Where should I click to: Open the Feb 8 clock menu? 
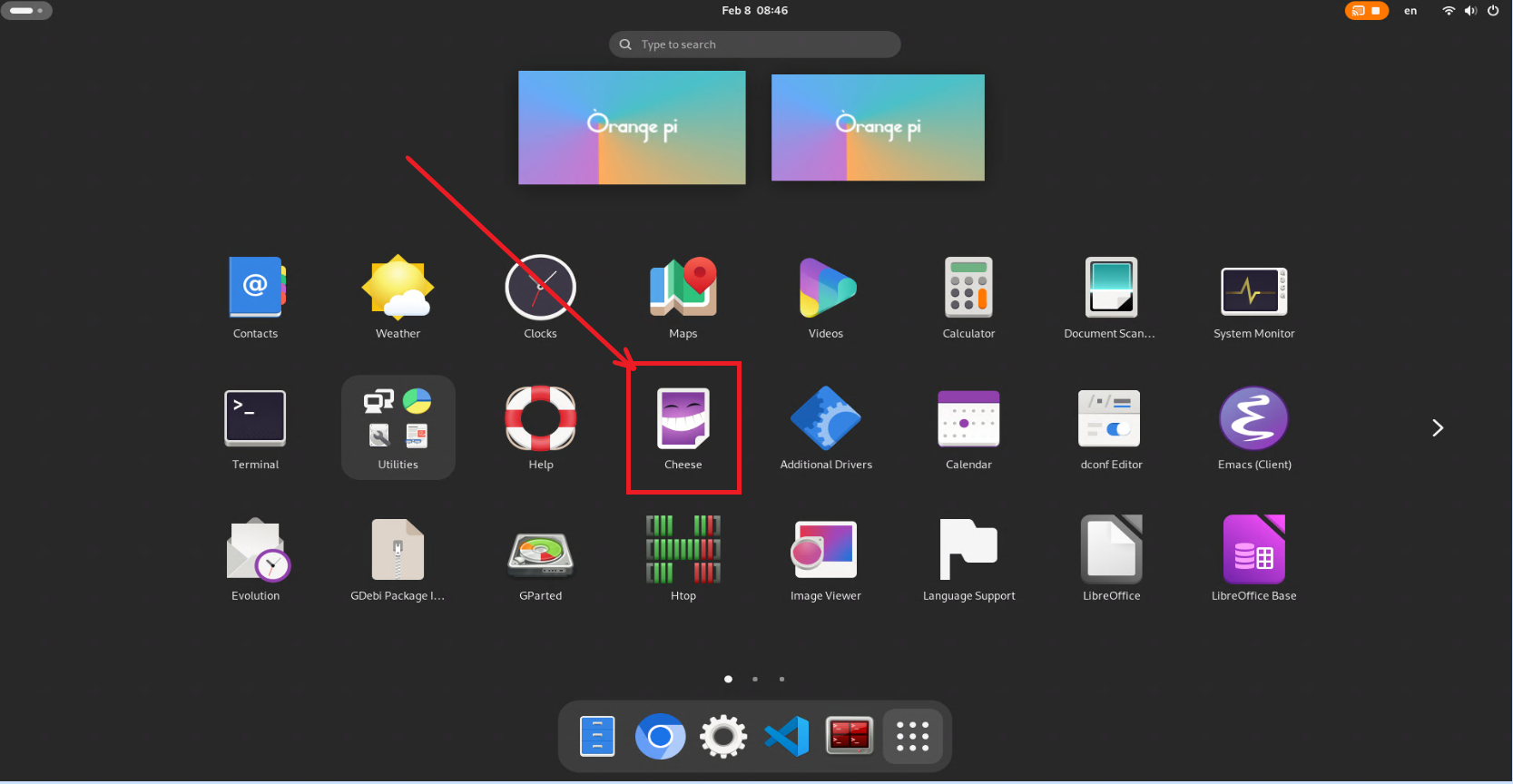754,11
